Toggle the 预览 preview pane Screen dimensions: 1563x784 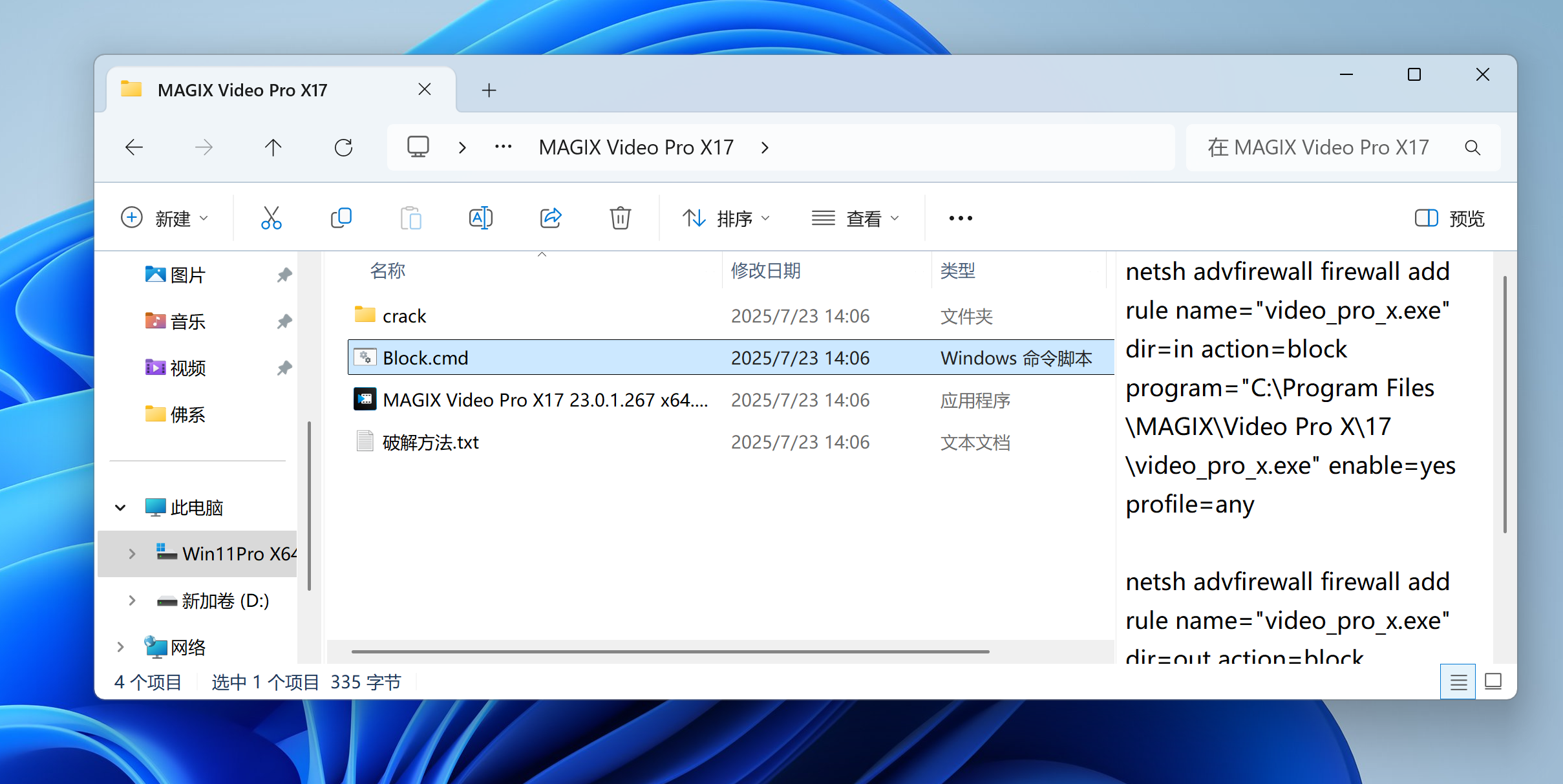(1450, 218)
